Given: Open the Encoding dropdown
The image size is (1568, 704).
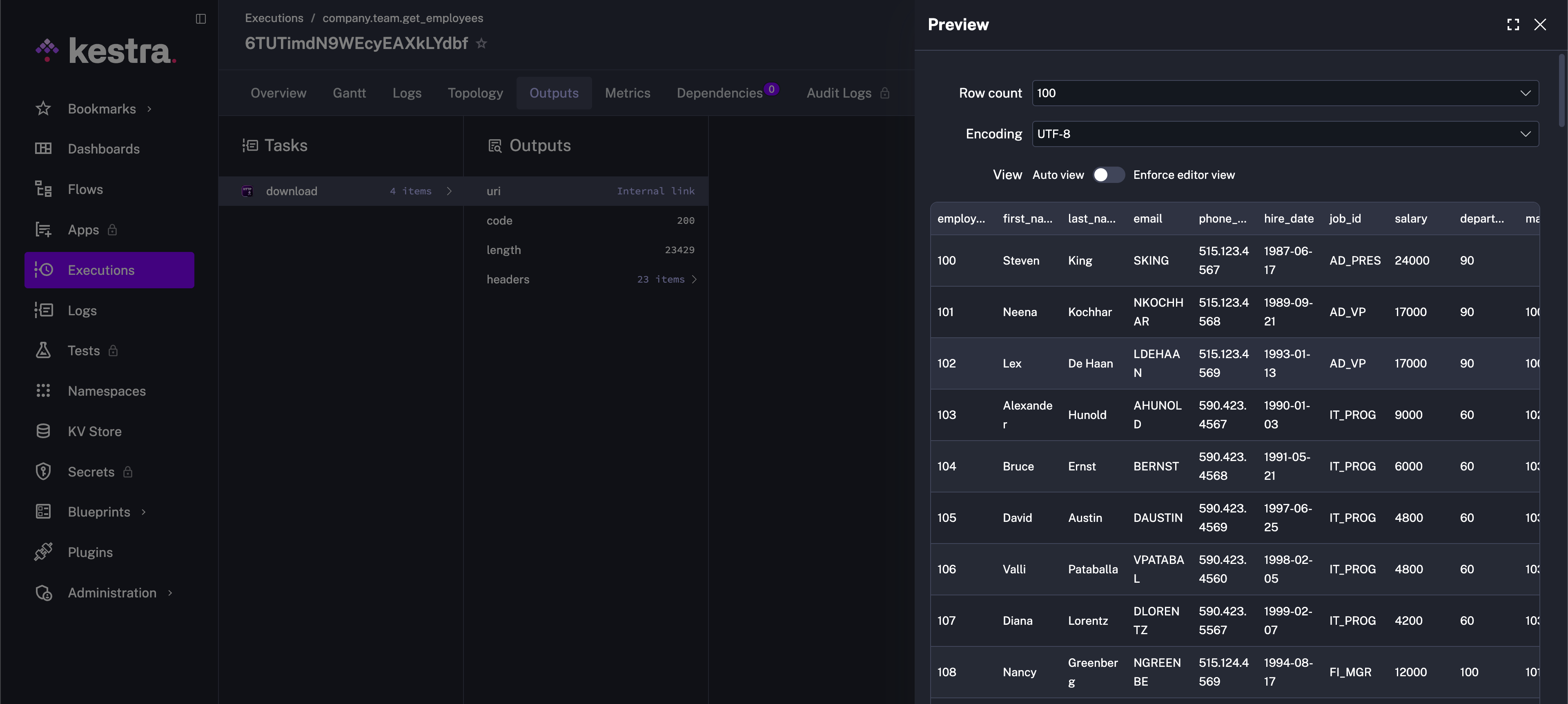Looking at the screenshot, I should click(x=1285, y=134).
